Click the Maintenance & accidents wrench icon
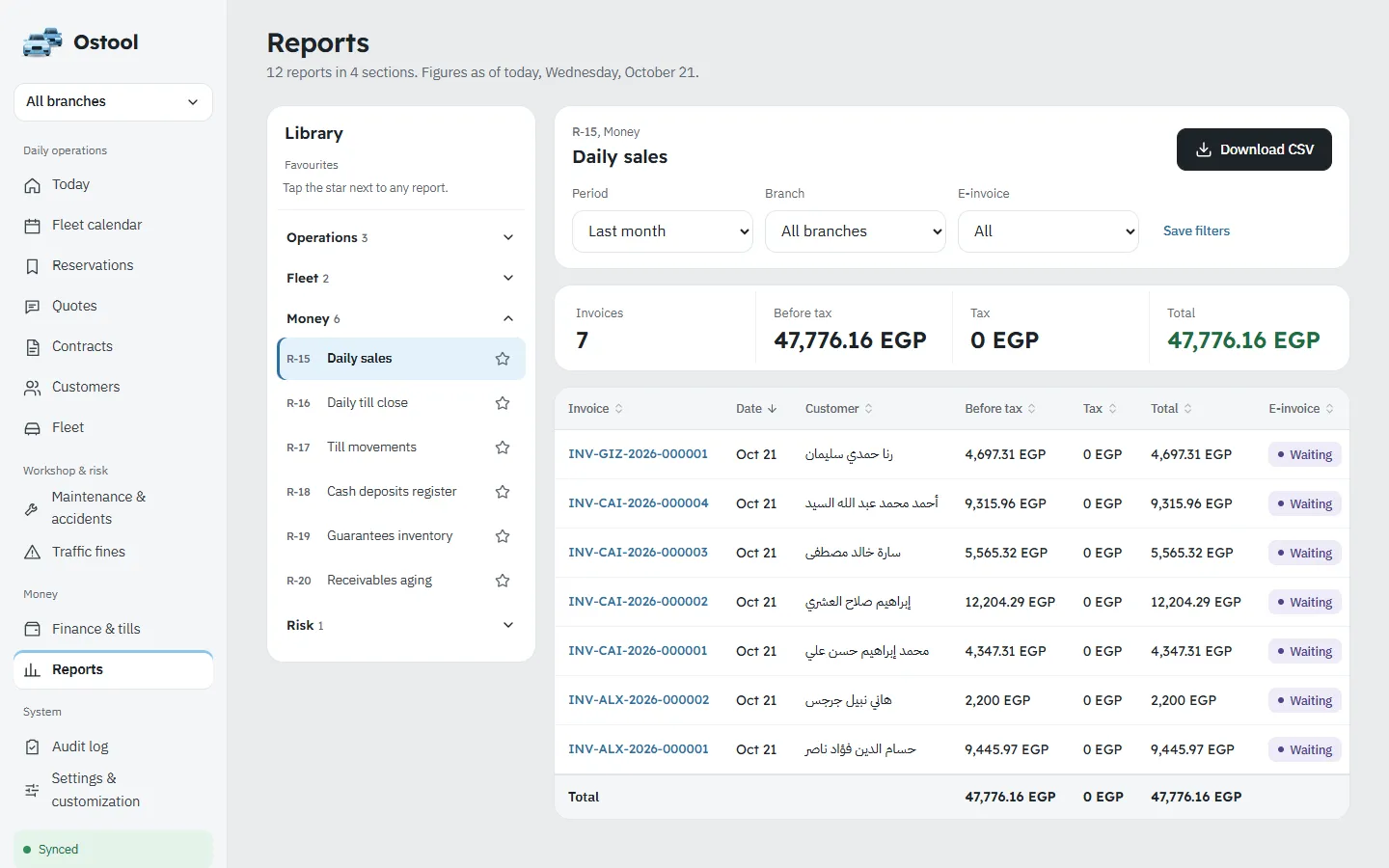The width and height of the screenshot is (1389, 868). point(32,508)
